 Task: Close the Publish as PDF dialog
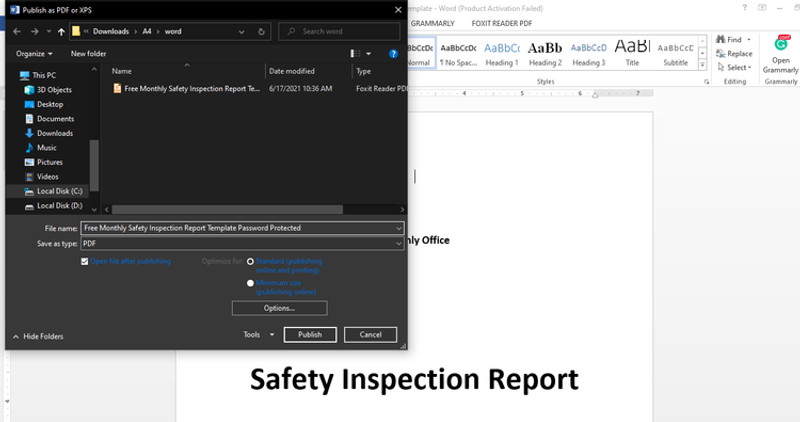[x=398, y=10]
